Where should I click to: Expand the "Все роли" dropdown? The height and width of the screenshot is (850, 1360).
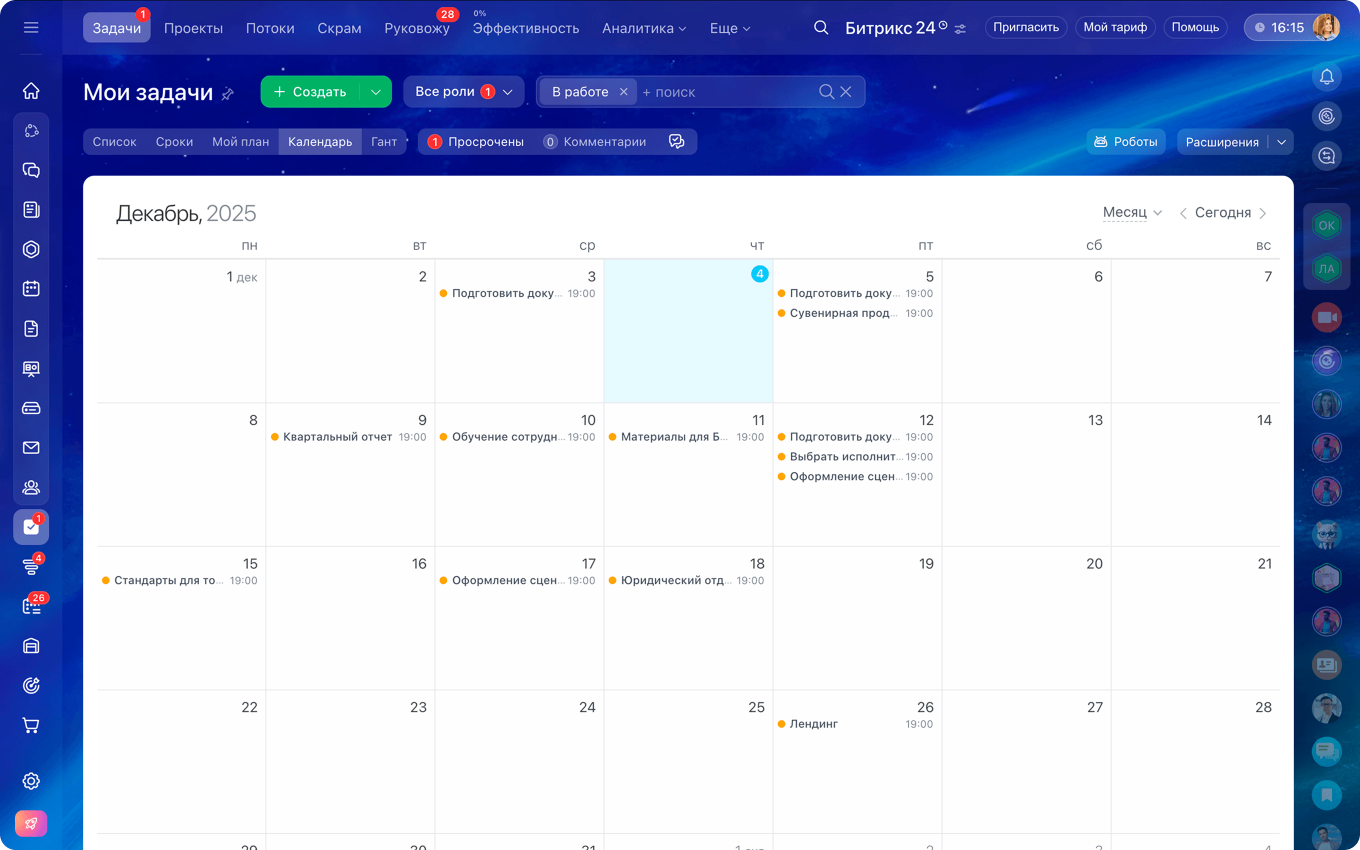pyautogui.click(x=463, y=92)
